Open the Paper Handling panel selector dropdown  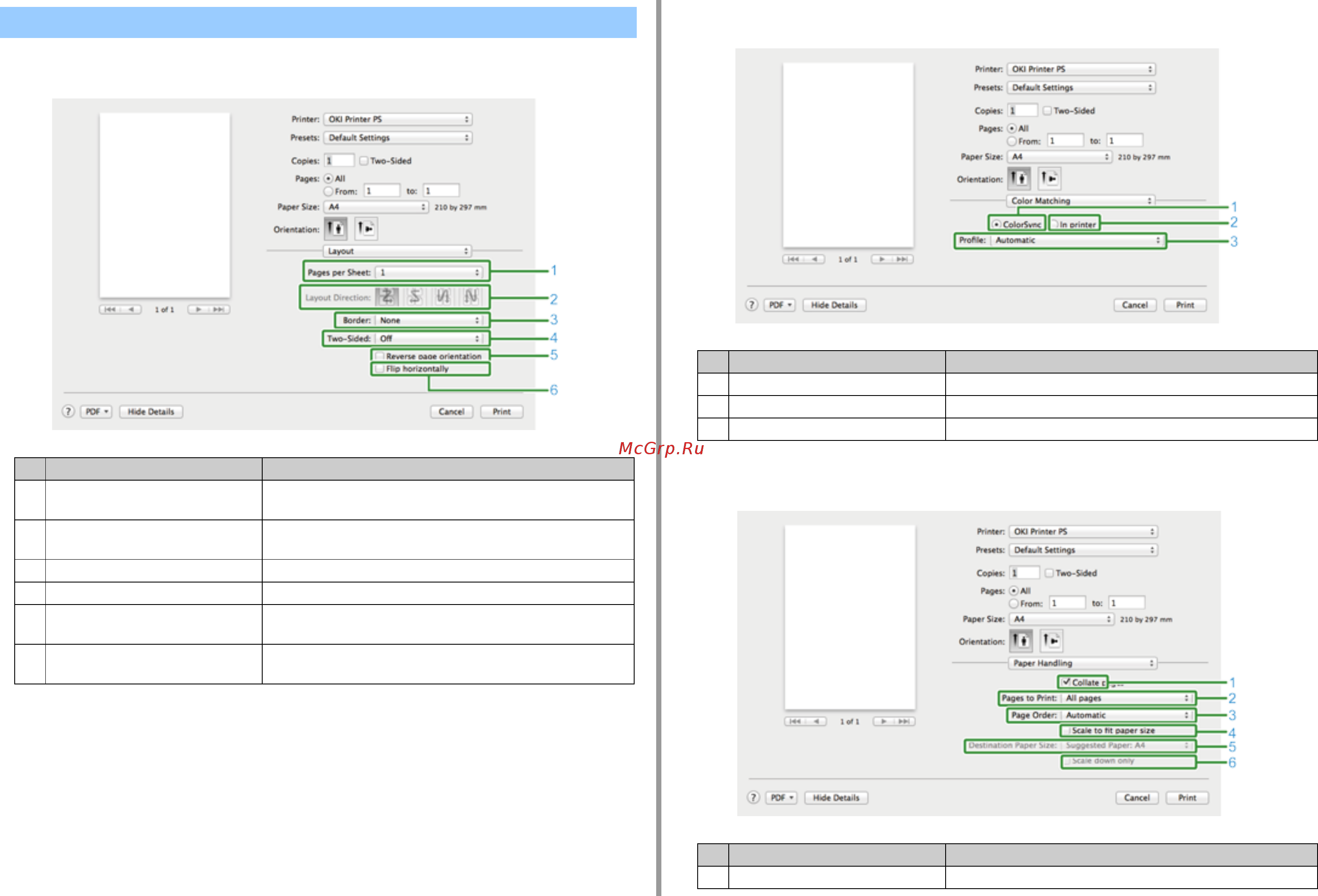coord(1083,663)
